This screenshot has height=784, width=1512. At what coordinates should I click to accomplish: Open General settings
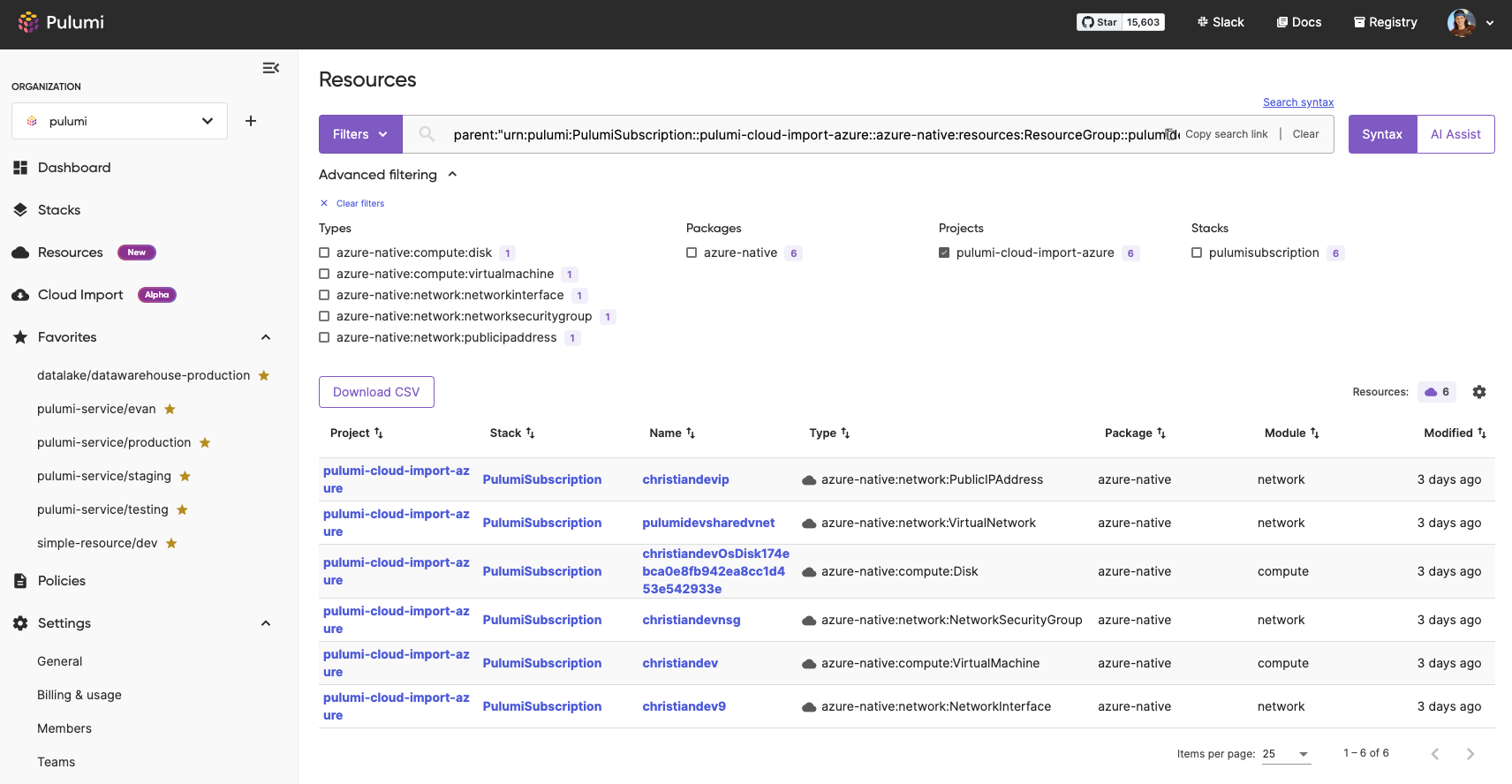point(59,661)
